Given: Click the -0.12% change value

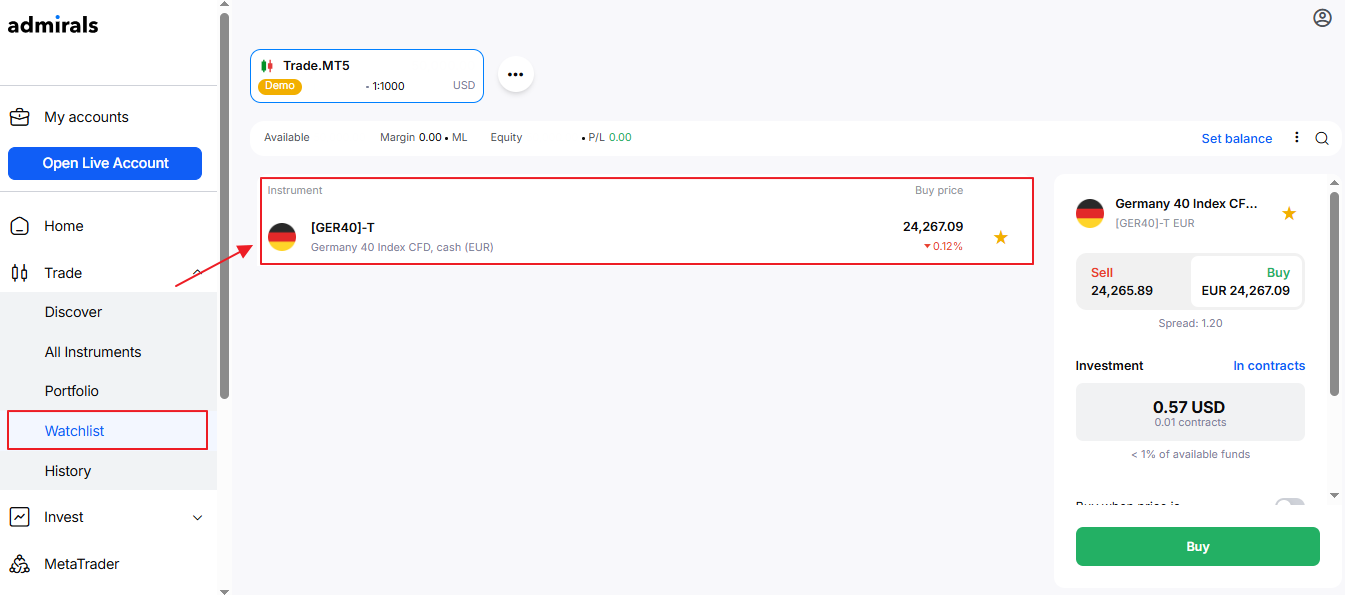Looking at the screenshot, I should tap(943, 247).
